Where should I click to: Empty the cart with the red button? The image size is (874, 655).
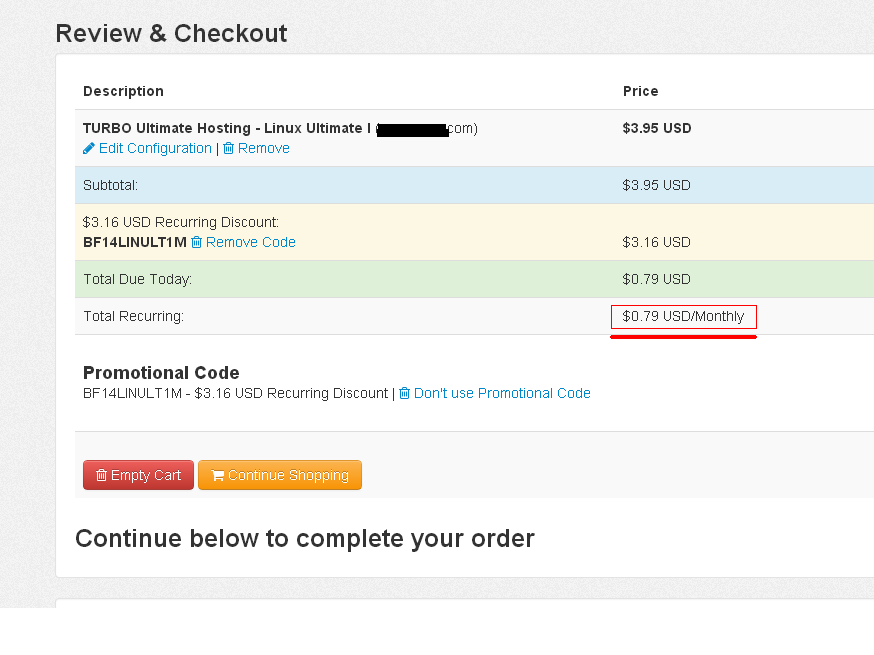(x=138, y=475)
